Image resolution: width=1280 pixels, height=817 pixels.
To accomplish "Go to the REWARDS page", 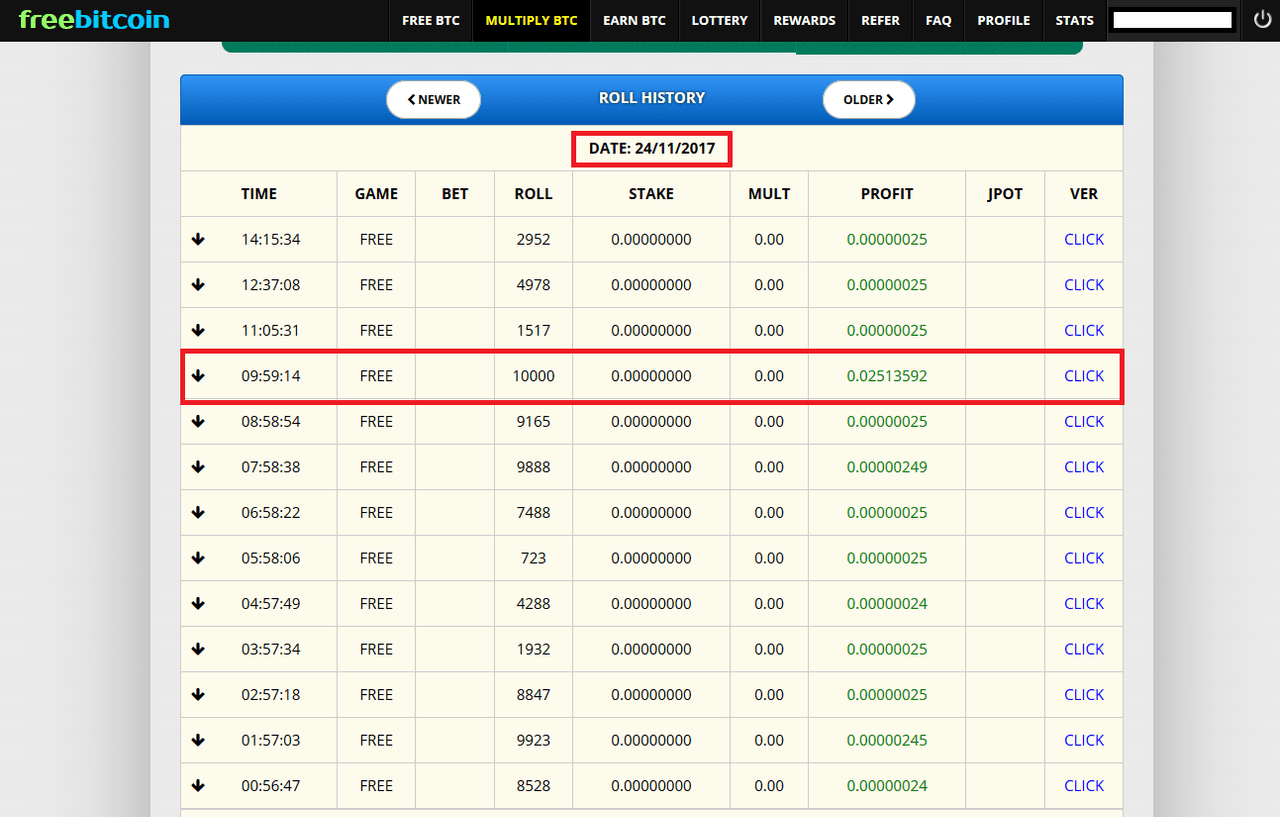I will [x=804, y=21].
